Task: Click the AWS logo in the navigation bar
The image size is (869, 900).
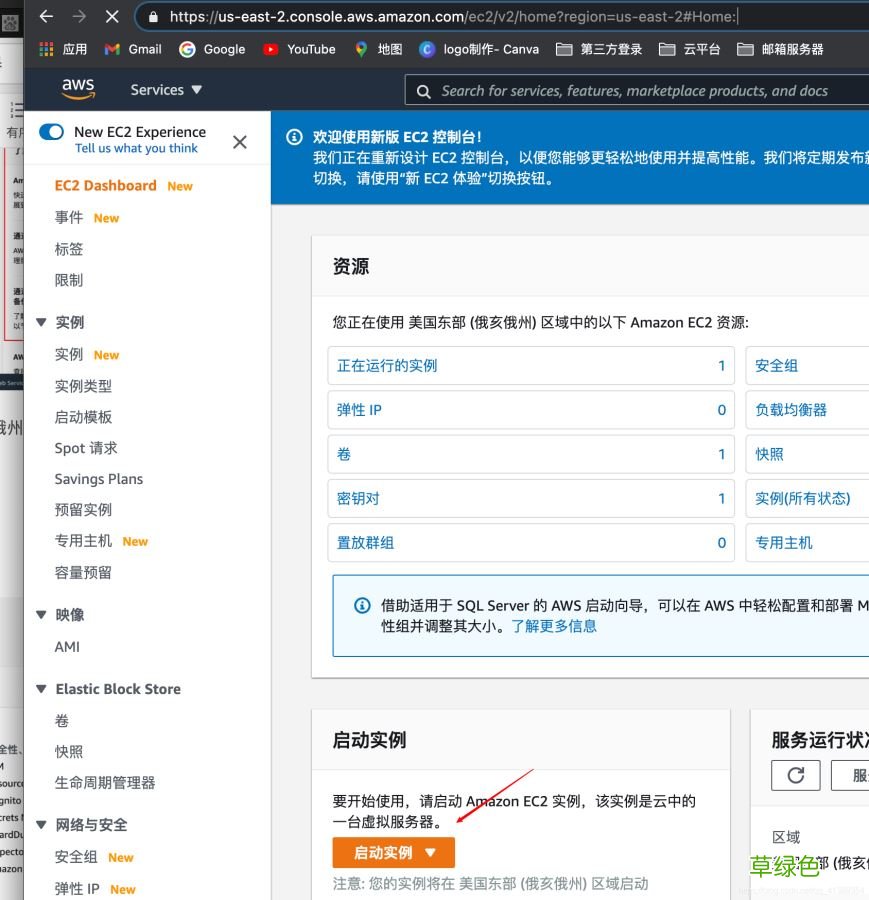Action: point(78,89)
